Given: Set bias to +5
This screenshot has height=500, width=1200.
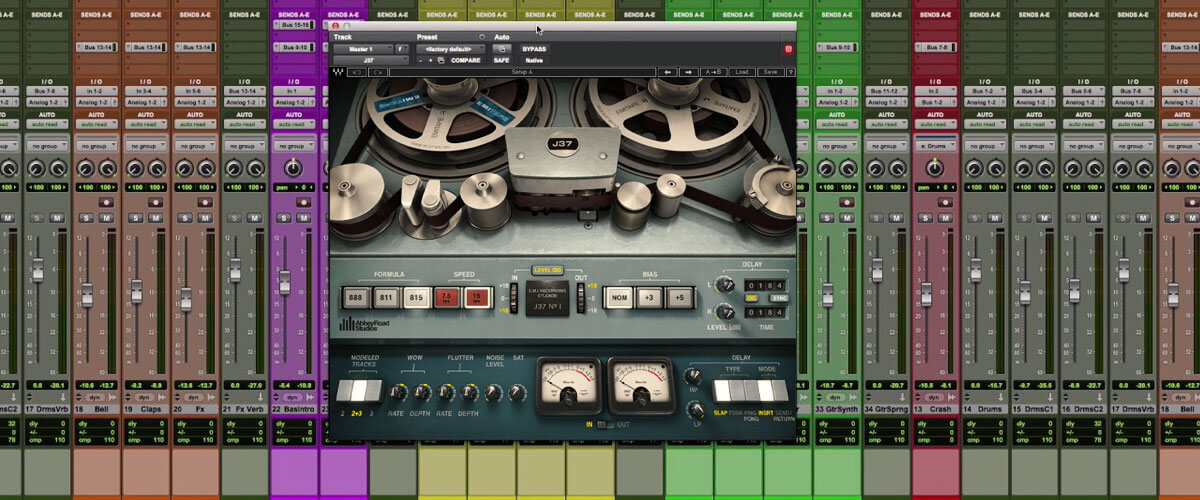Looking at the screenshot, I should 680,298.
